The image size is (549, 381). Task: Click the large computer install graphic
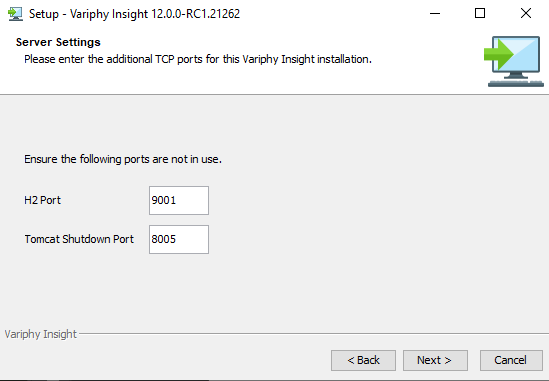pyautogui.click(x=514, y=61)
